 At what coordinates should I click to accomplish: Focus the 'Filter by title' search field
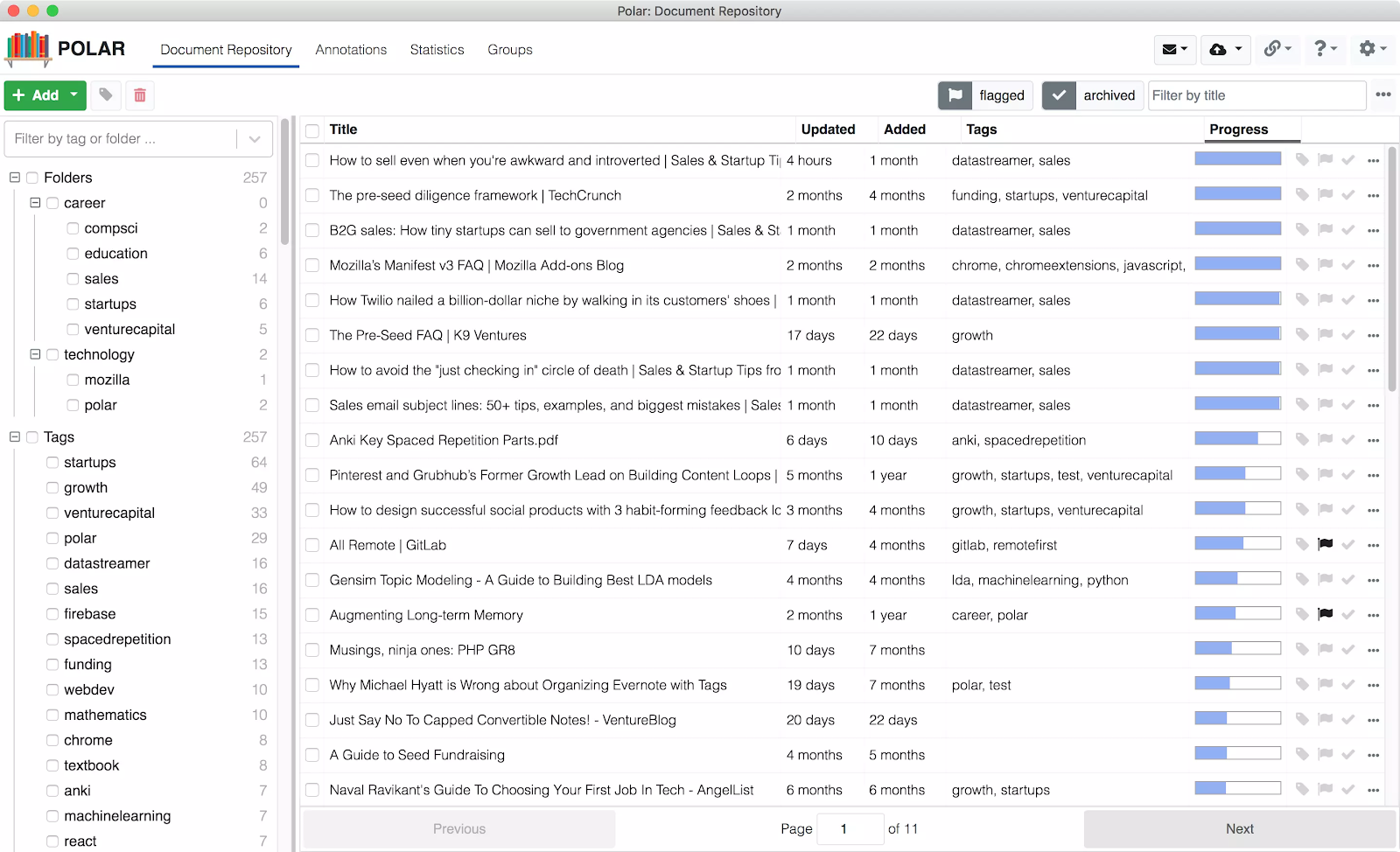click(x=1256, y=95)
